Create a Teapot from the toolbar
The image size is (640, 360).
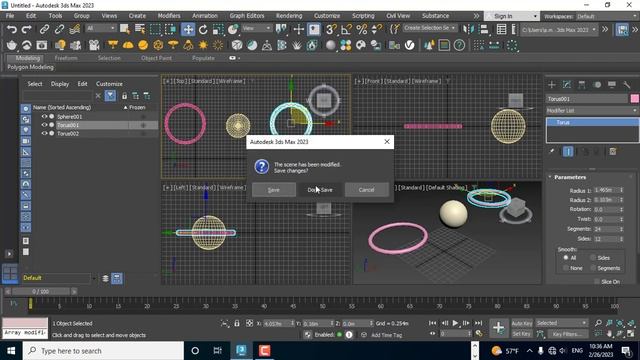12,45
